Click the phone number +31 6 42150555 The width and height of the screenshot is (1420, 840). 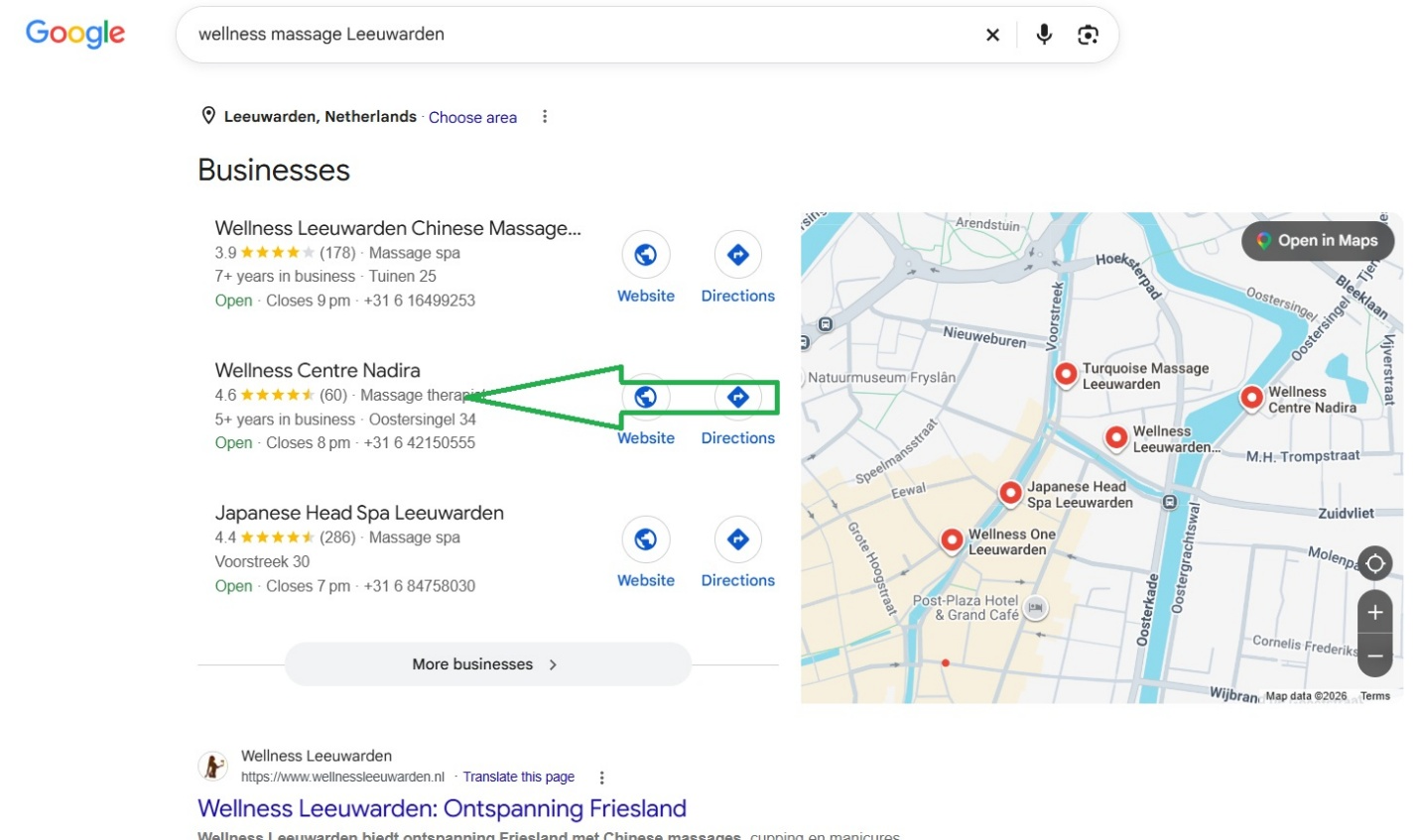coord(420,443)
